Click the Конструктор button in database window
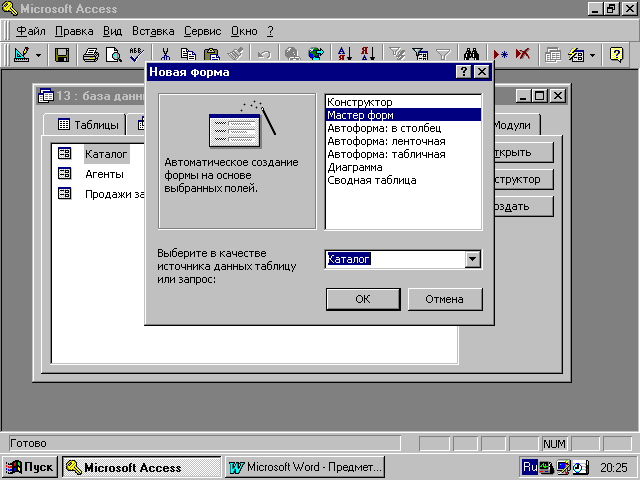This screenshot has width=640, height=480. coord(524,180)
